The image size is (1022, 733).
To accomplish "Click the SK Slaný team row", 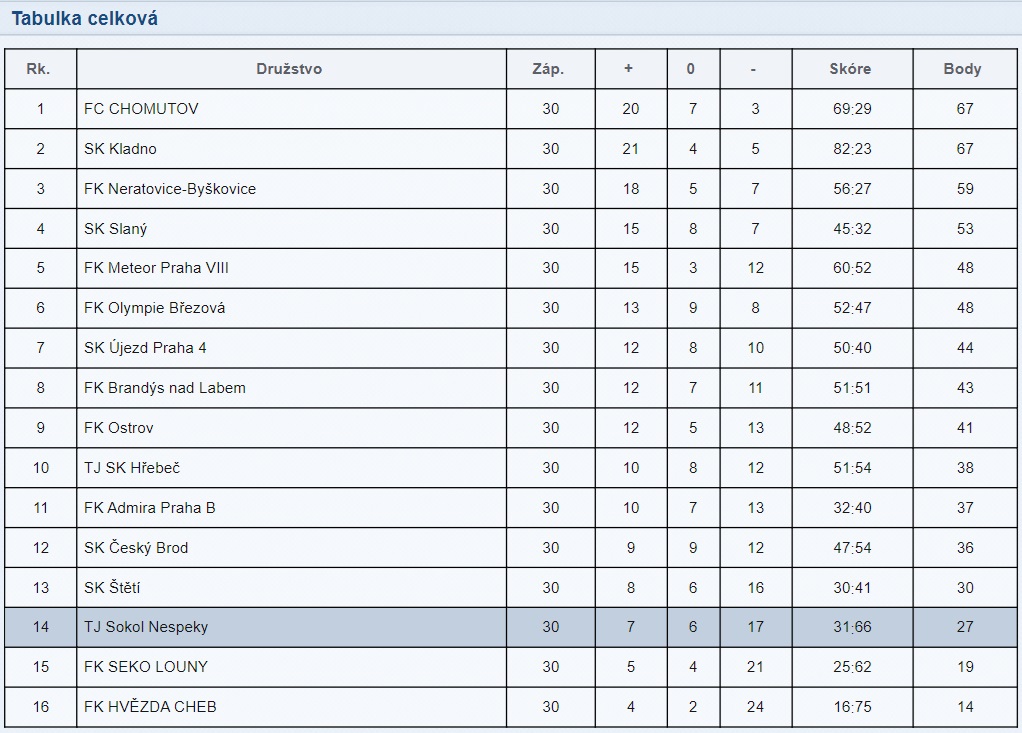I will [x=115, y=228].
